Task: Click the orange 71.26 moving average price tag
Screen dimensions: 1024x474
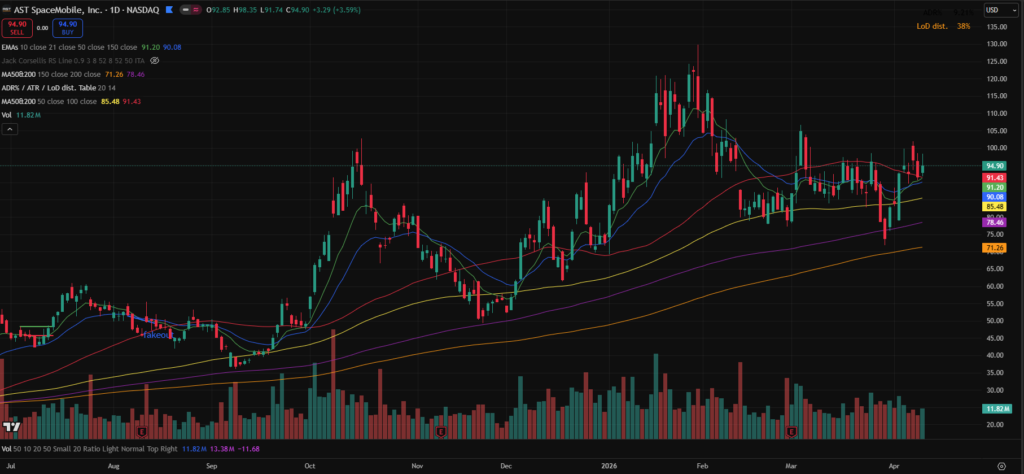Action: click(x=994, y=247)
